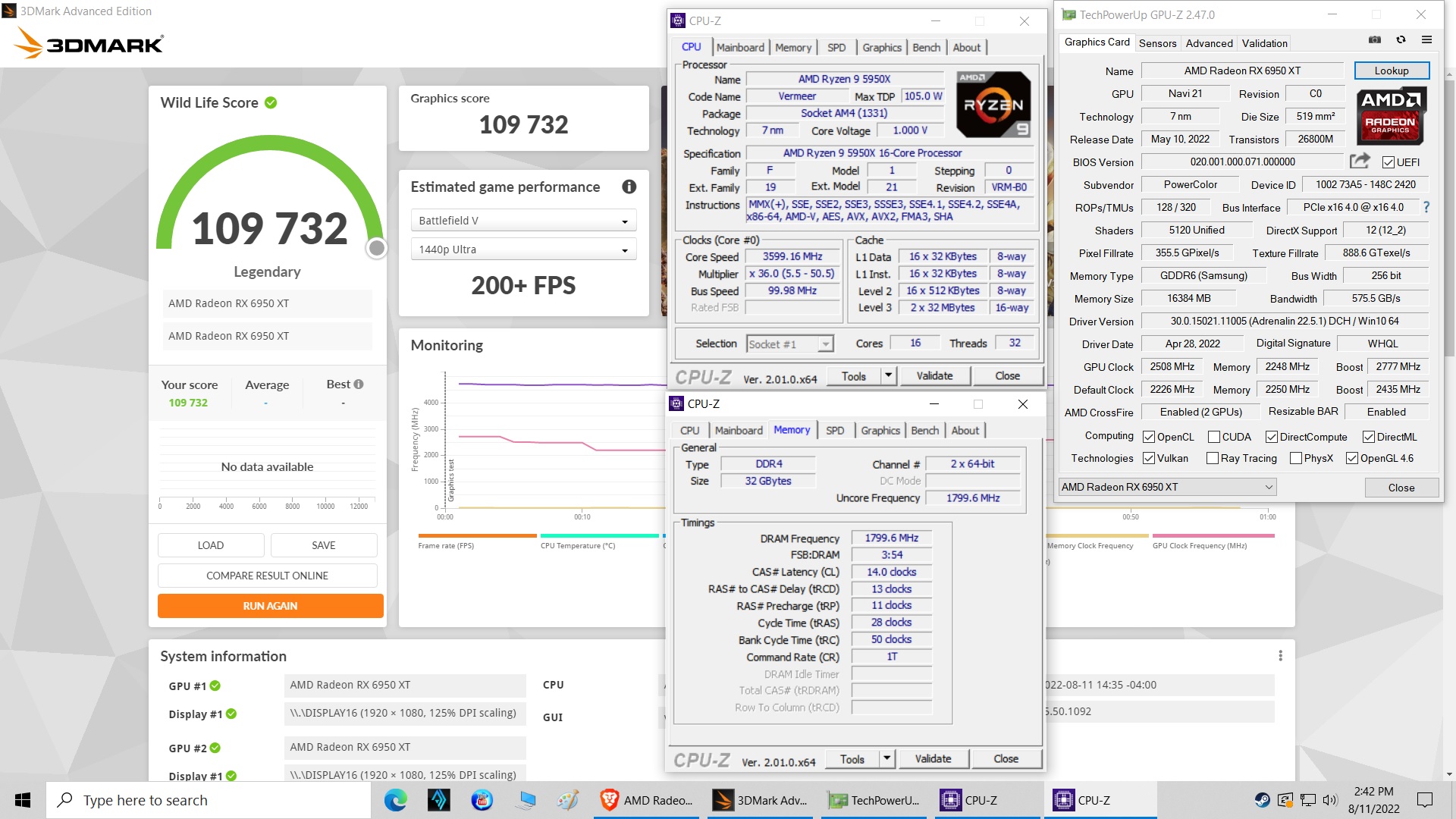This screenshot has width=1456, height=819.
Task: Click the SAVE button in 3DMark
Action: (x=323, y=545)
